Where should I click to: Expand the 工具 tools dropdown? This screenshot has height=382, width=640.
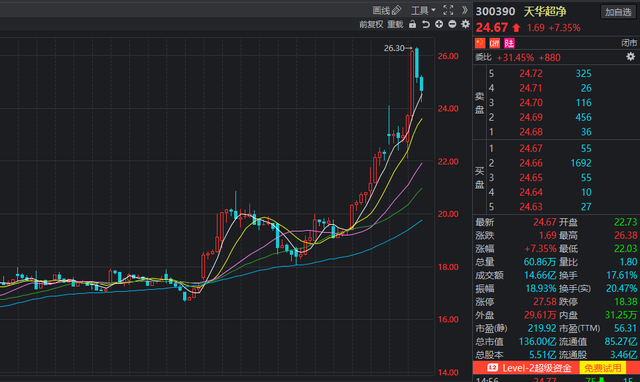423,10
